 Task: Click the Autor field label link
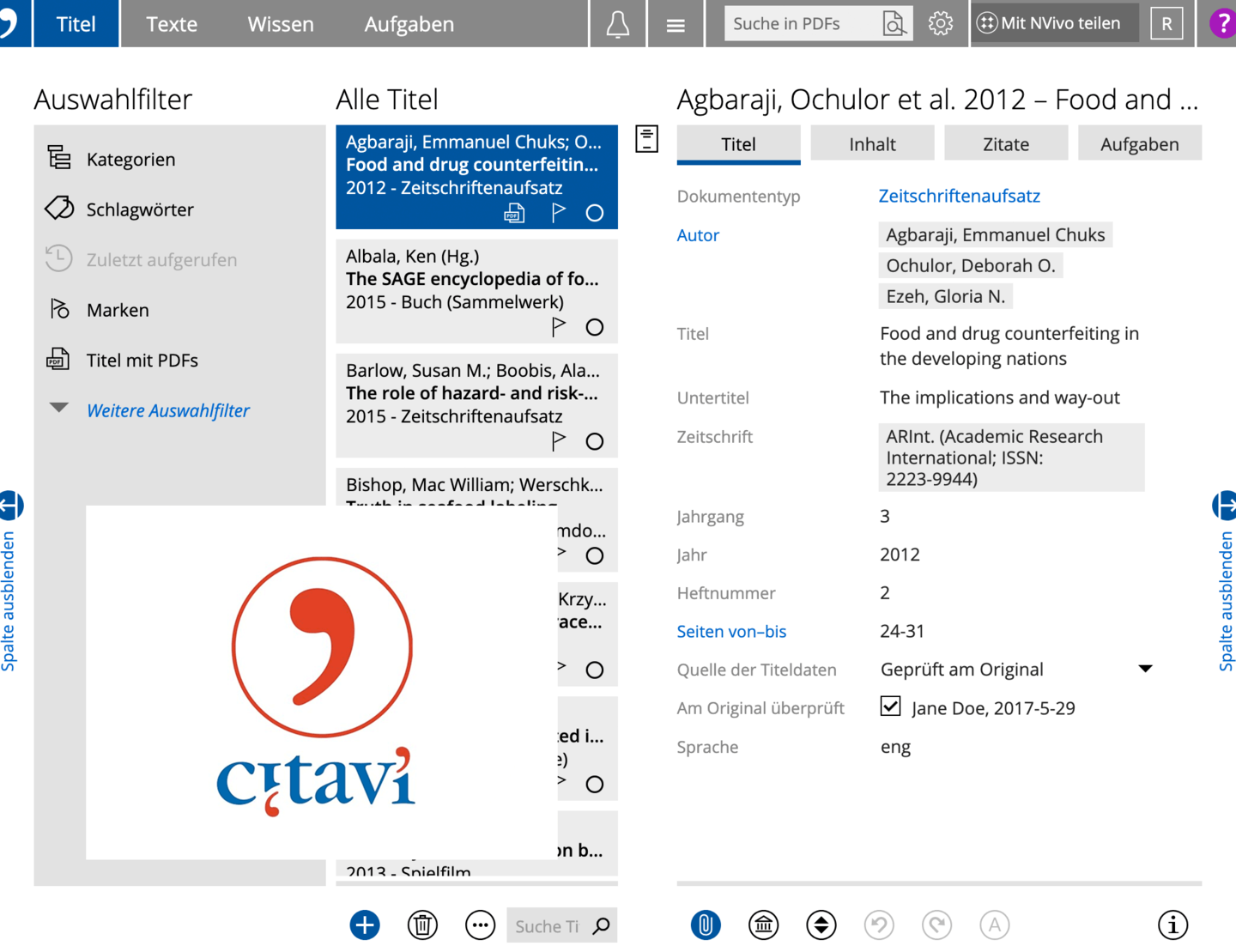coord(698,234)
